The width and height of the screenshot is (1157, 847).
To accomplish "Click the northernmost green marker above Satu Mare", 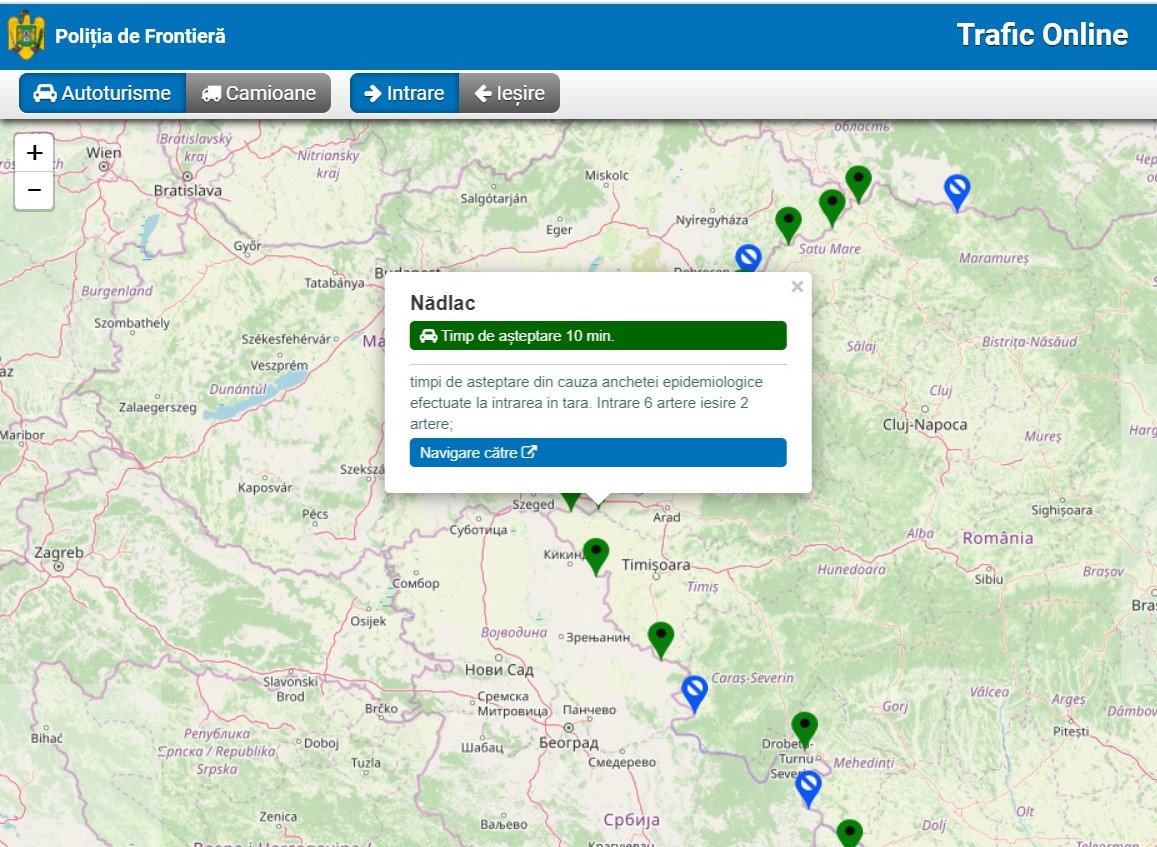I will coord(858,182).
